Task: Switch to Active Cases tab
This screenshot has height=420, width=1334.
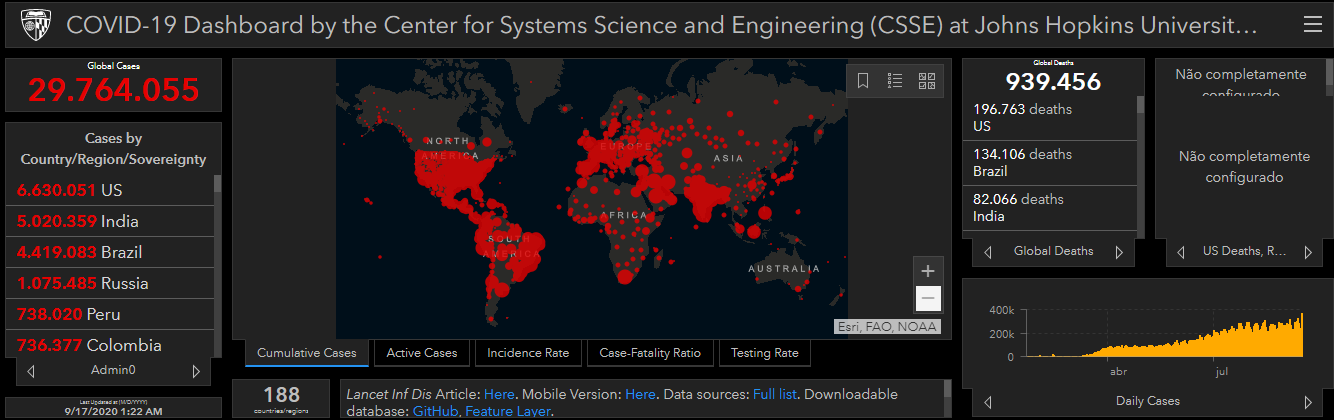Action: [422, 353]
